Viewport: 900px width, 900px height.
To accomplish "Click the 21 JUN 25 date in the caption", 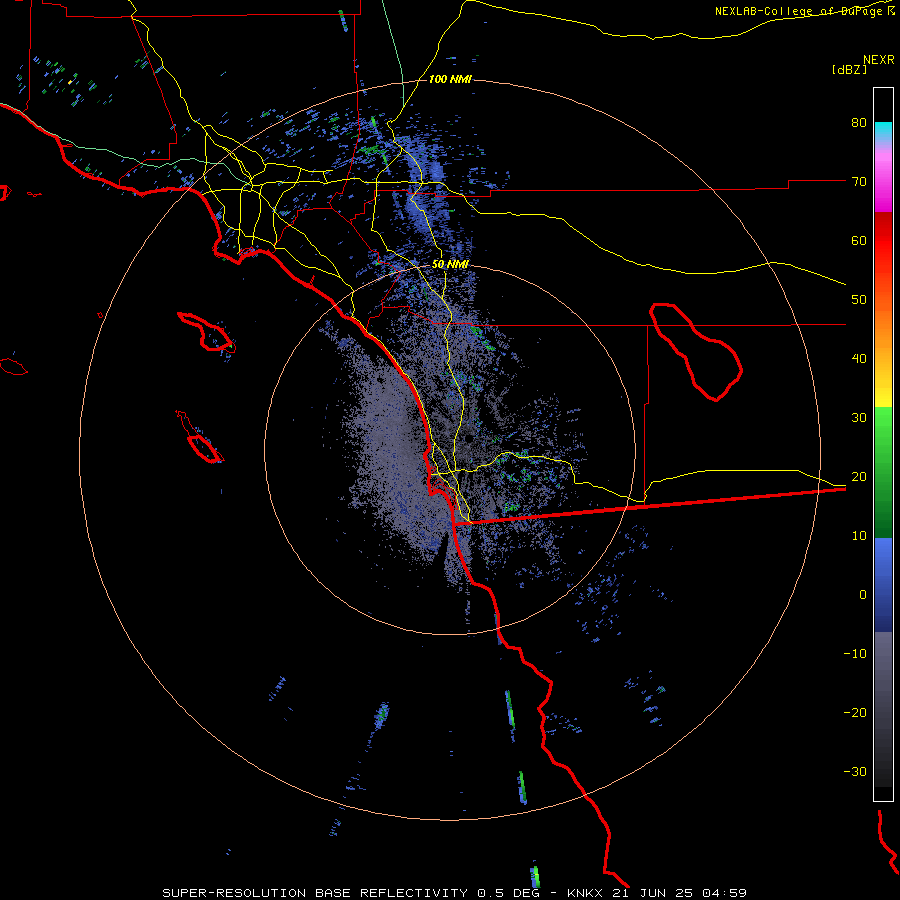I will click(x=651, y=893).
